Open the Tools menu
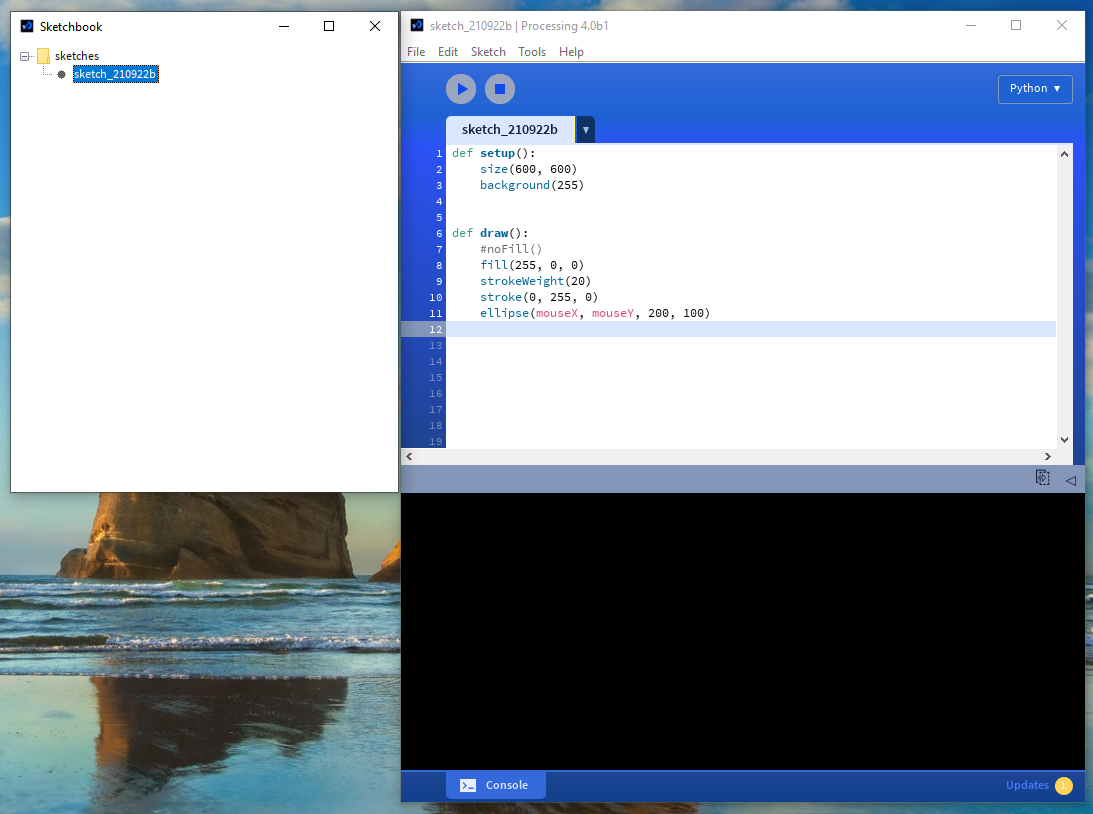 pyautogui.click(x=532, y=51)
